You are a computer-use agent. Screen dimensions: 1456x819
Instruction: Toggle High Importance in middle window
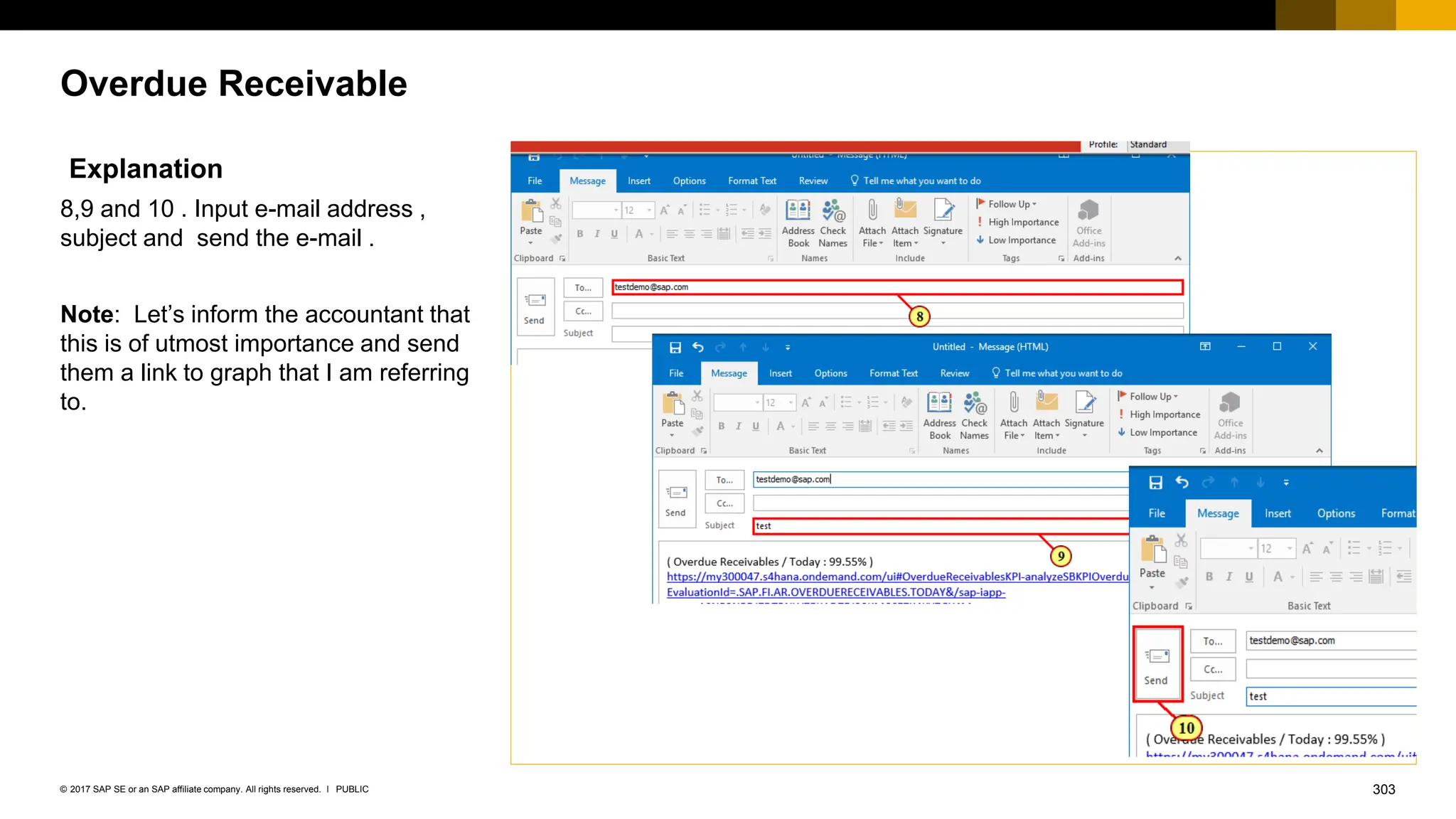tap(1160, 414)
